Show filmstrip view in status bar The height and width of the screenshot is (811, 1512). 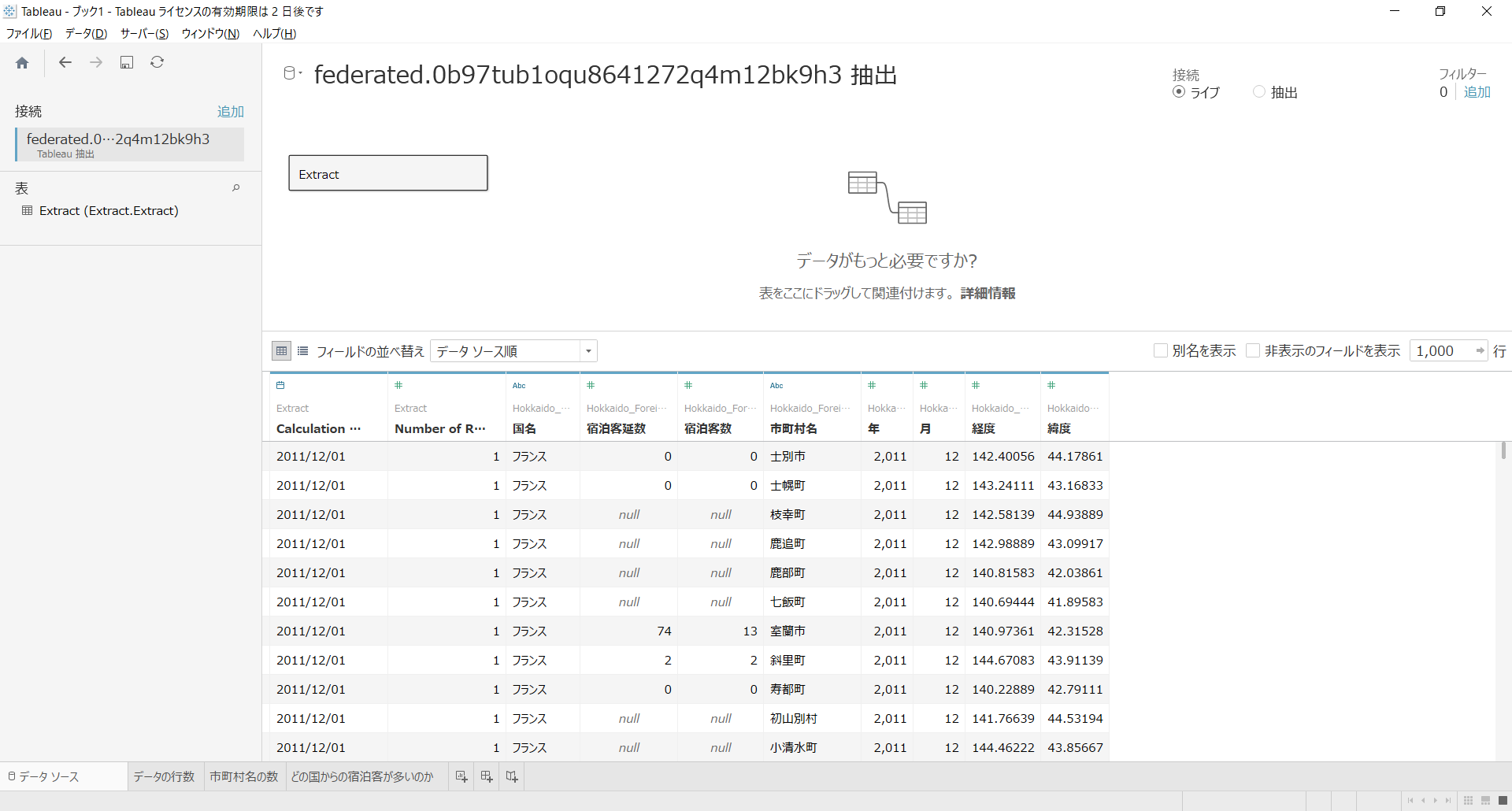pyautogui.click(x=1485, y=801)
